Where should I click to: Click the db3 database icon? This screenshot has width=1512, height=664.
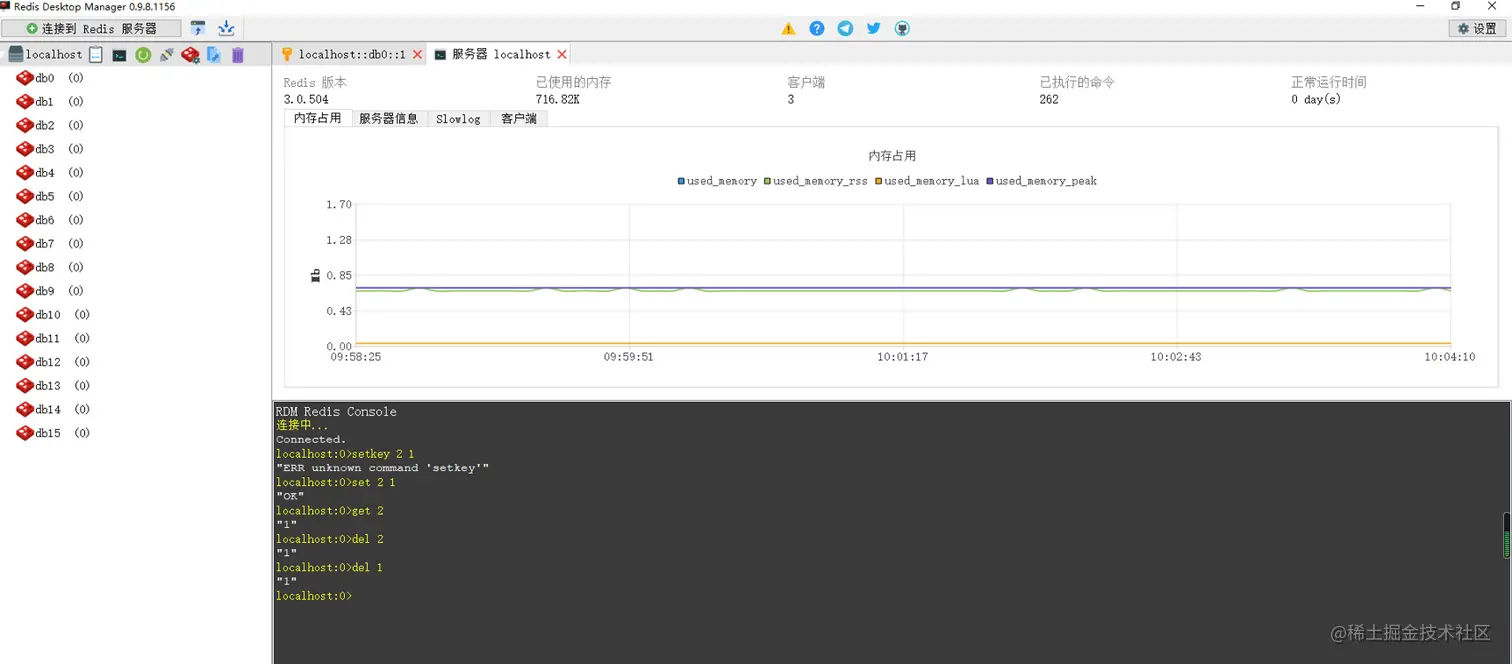pos(25,149)
